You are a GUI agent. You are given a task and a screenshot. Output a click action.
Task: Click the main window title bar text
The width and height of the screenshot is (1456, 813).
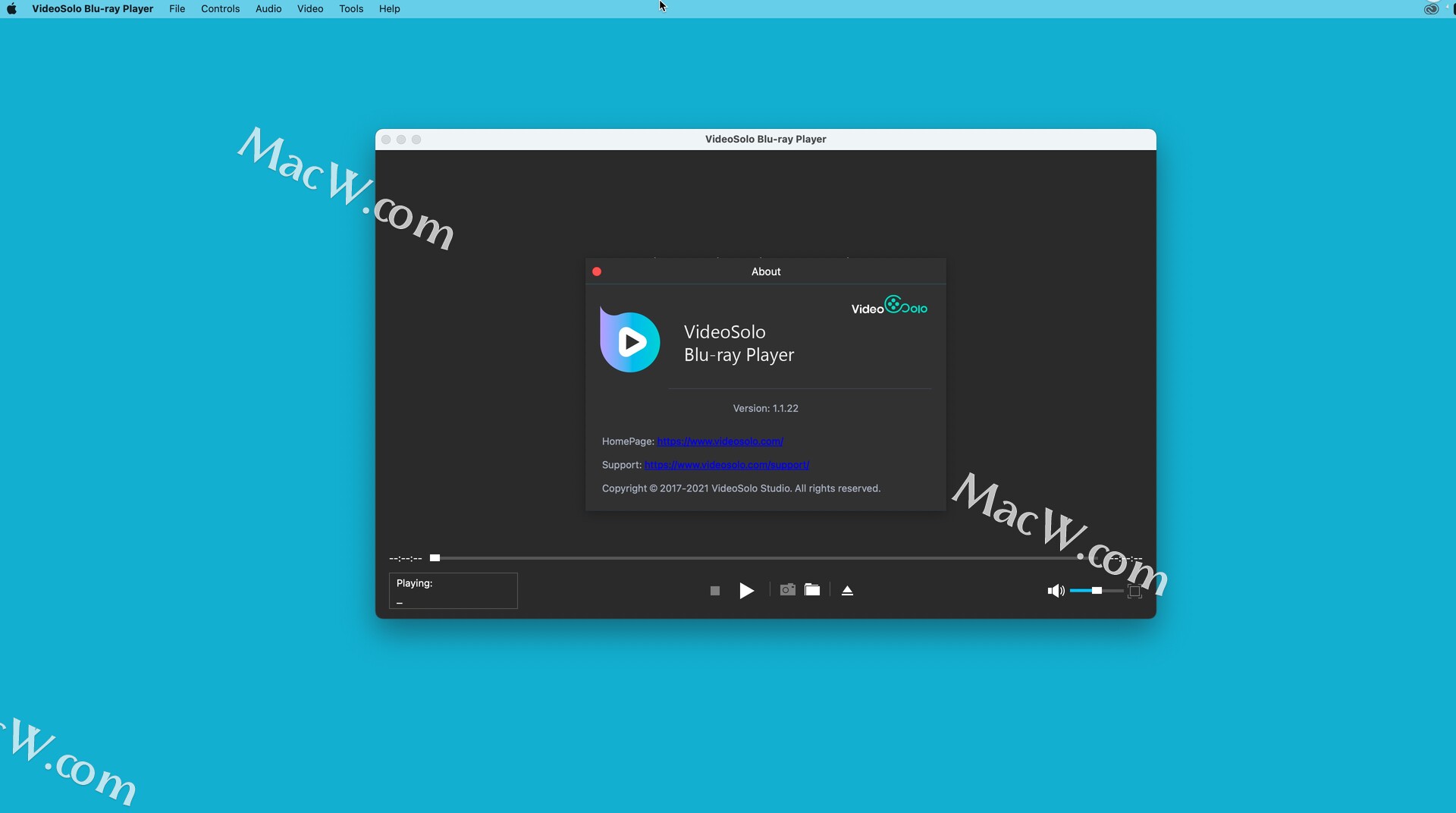(x=766, y=140)
